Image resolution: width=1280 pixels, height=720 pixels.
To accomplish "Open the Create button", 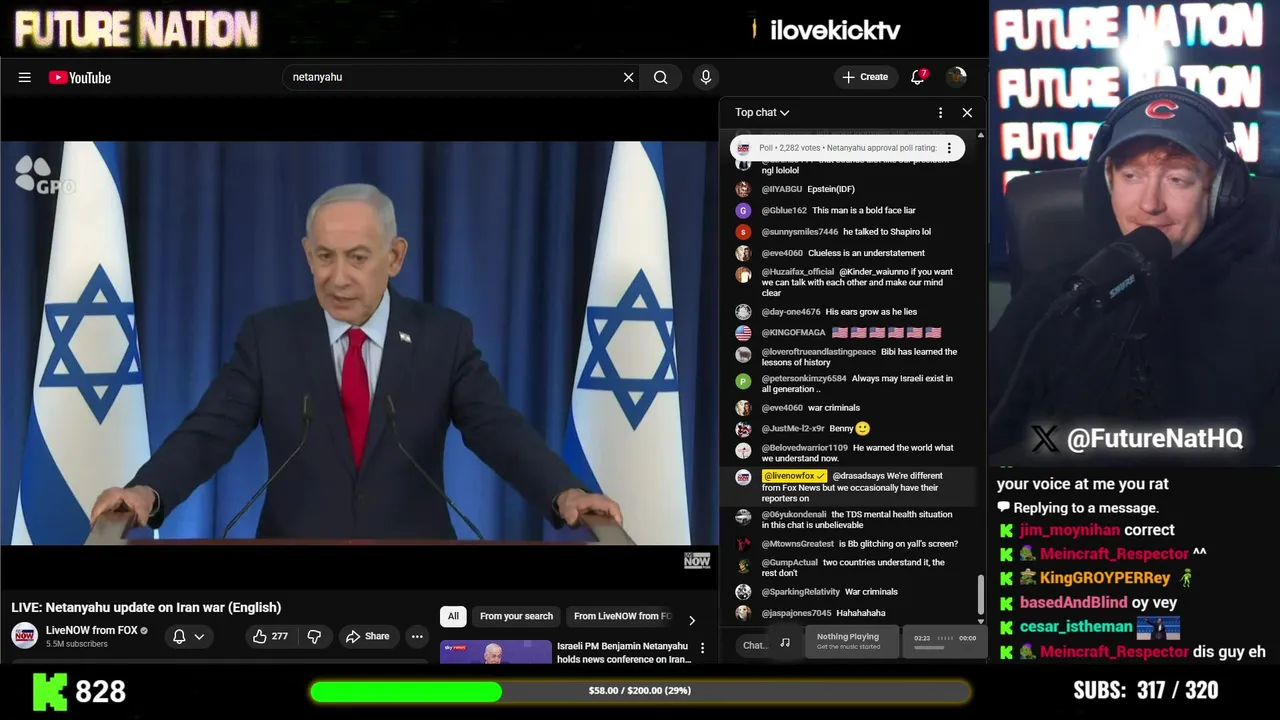I will click(x=865, y=77).
